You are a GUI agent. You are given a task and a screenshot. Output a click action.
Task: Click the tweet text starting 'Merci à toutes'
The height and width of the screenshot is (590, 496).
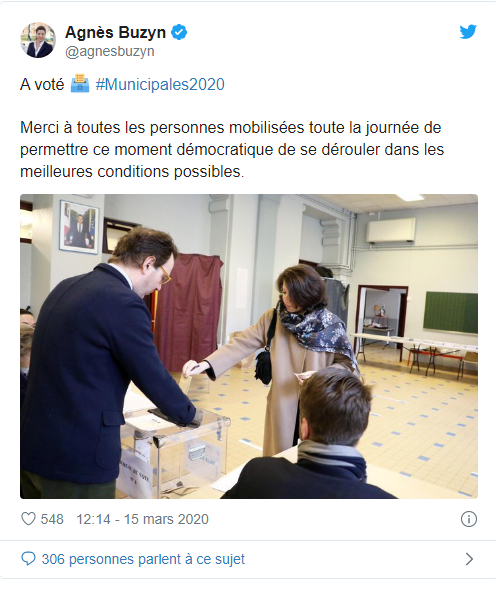click(x=232, y=149)
